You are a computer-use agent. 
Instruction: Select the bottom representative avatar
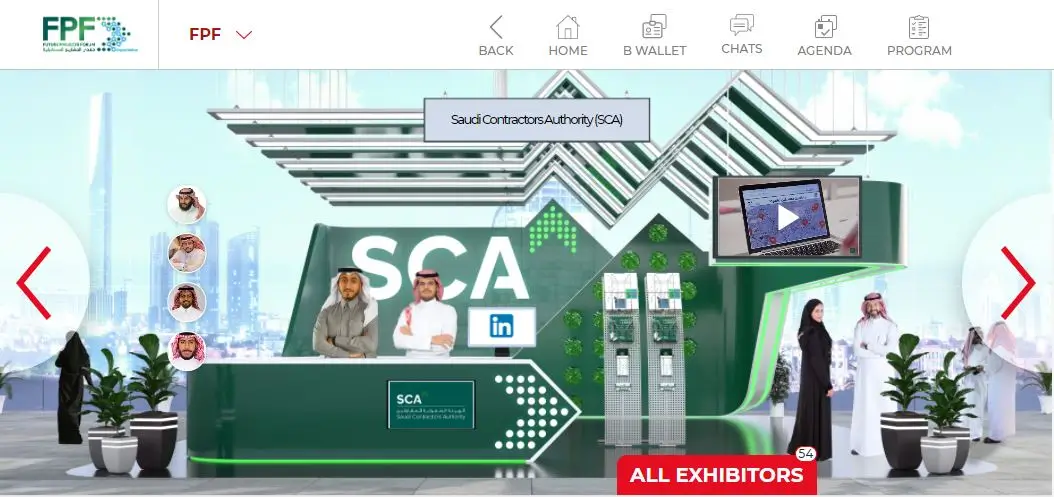187,350
